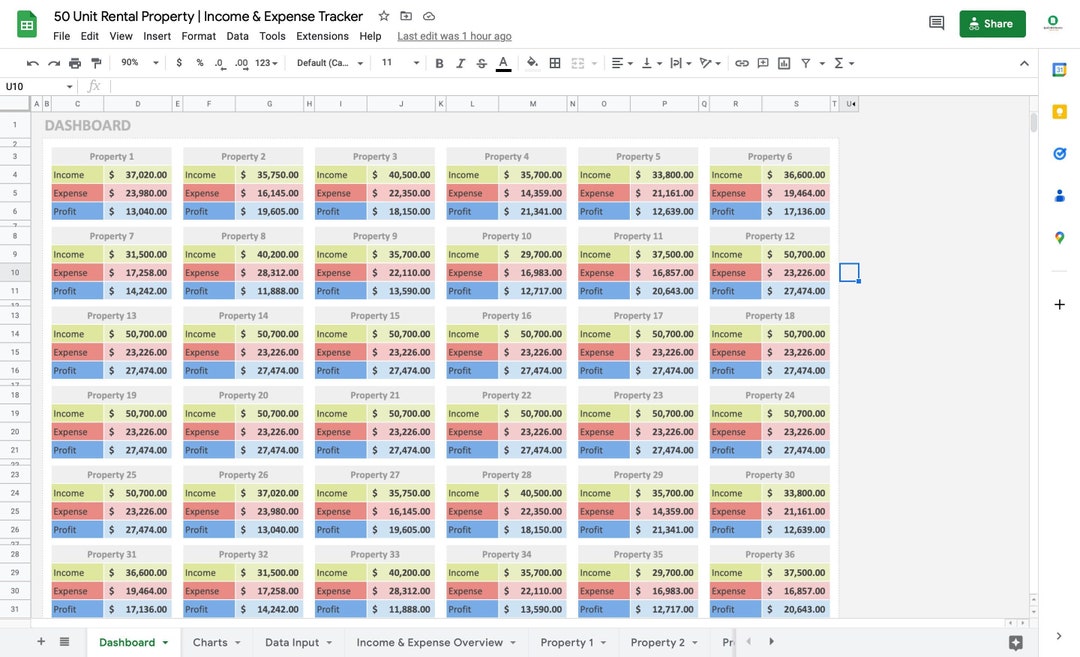
Task: Toggle italic formatting
Action: [x=460, y=62]
